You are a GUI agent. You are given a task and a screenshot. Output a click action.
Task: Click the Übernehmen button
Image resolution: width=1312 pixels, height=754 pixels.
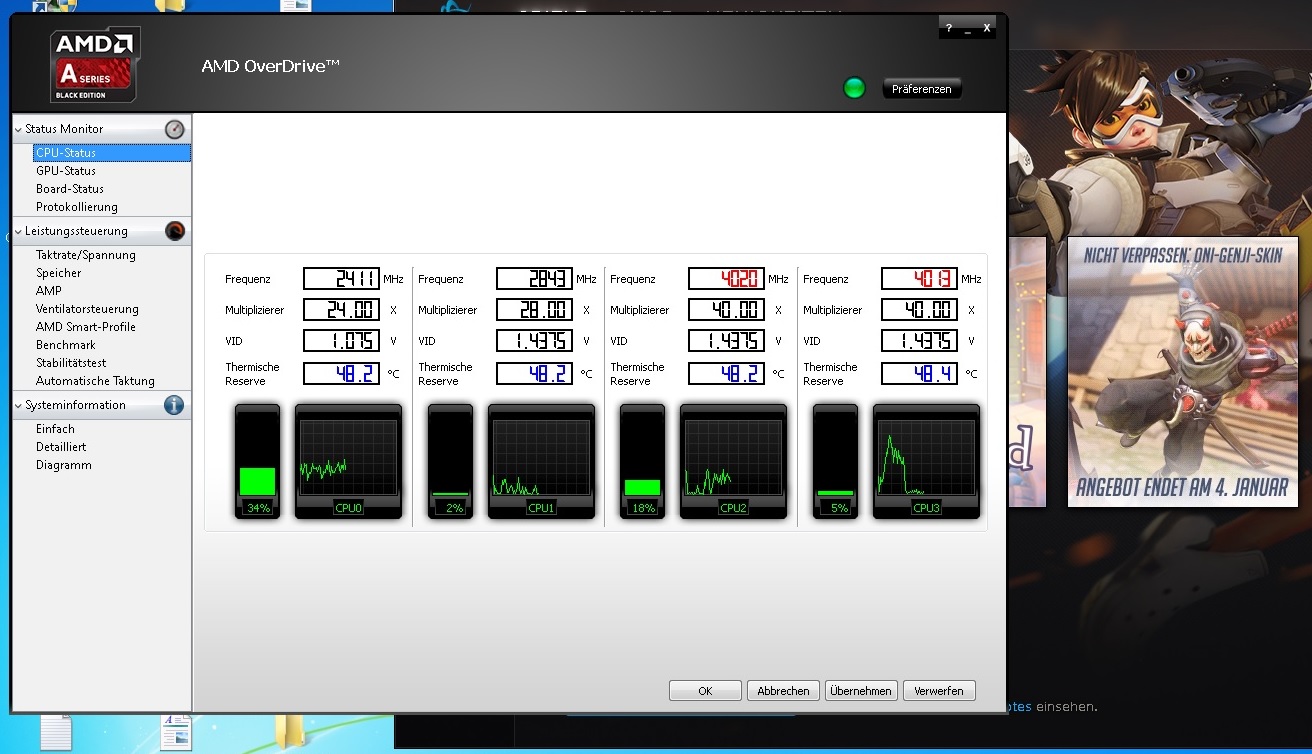click(x=861, y=691)
